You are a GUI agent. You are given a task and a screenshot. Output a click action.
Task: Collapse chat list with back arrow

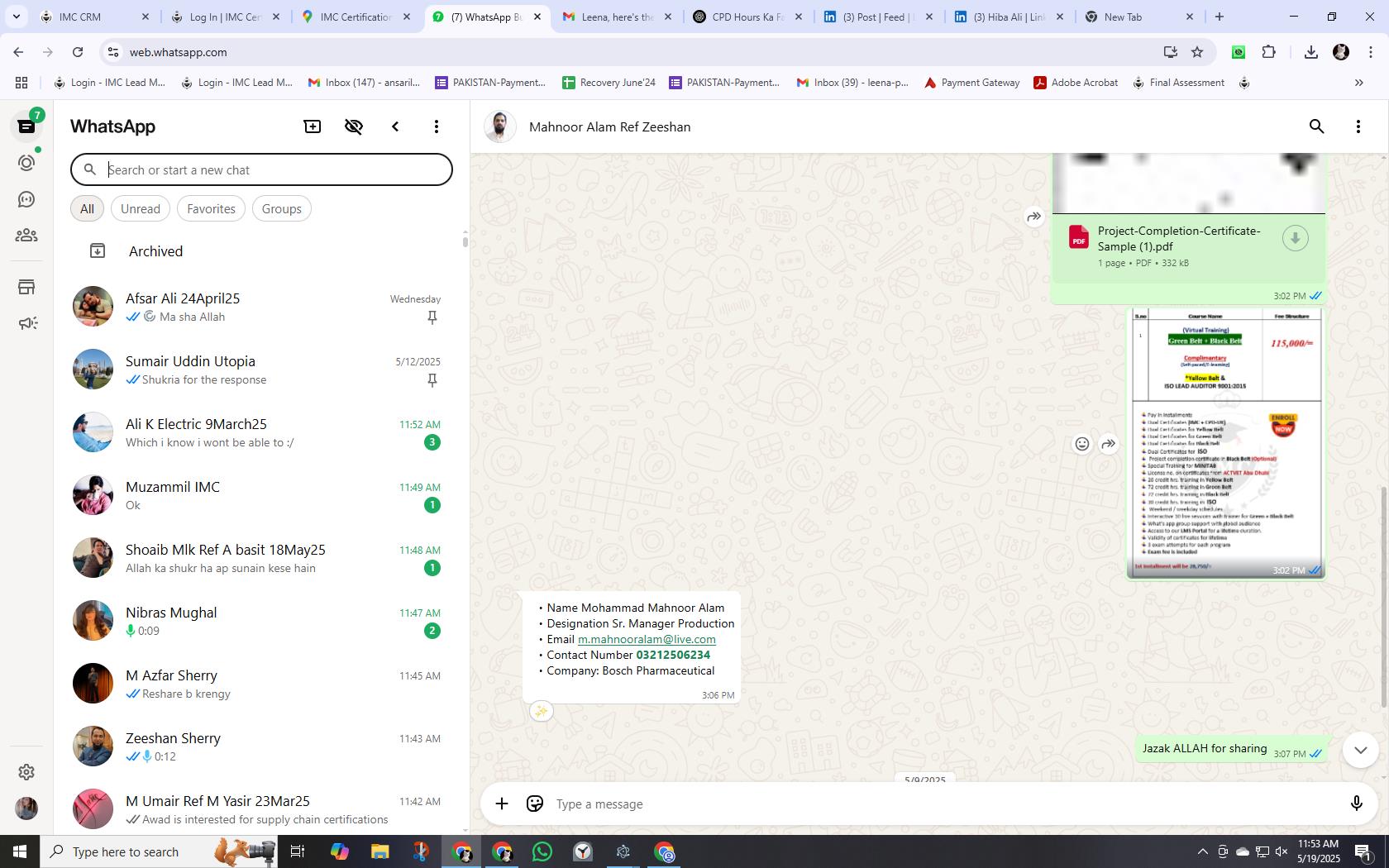[395, 126]
